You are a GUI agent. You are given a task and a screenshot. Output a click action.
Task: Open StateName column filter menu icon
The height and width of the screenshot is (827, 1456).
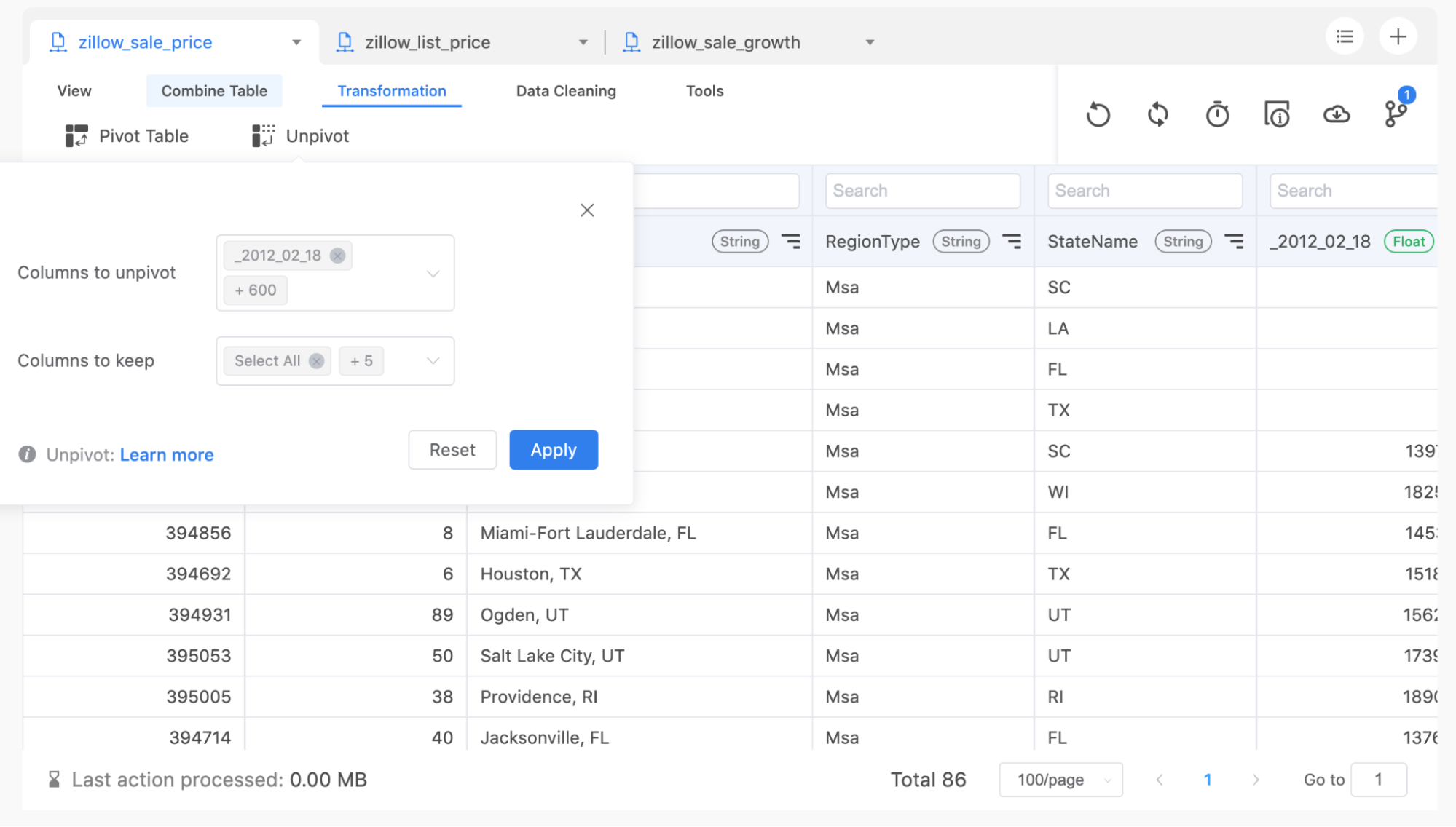[1234, 241]
